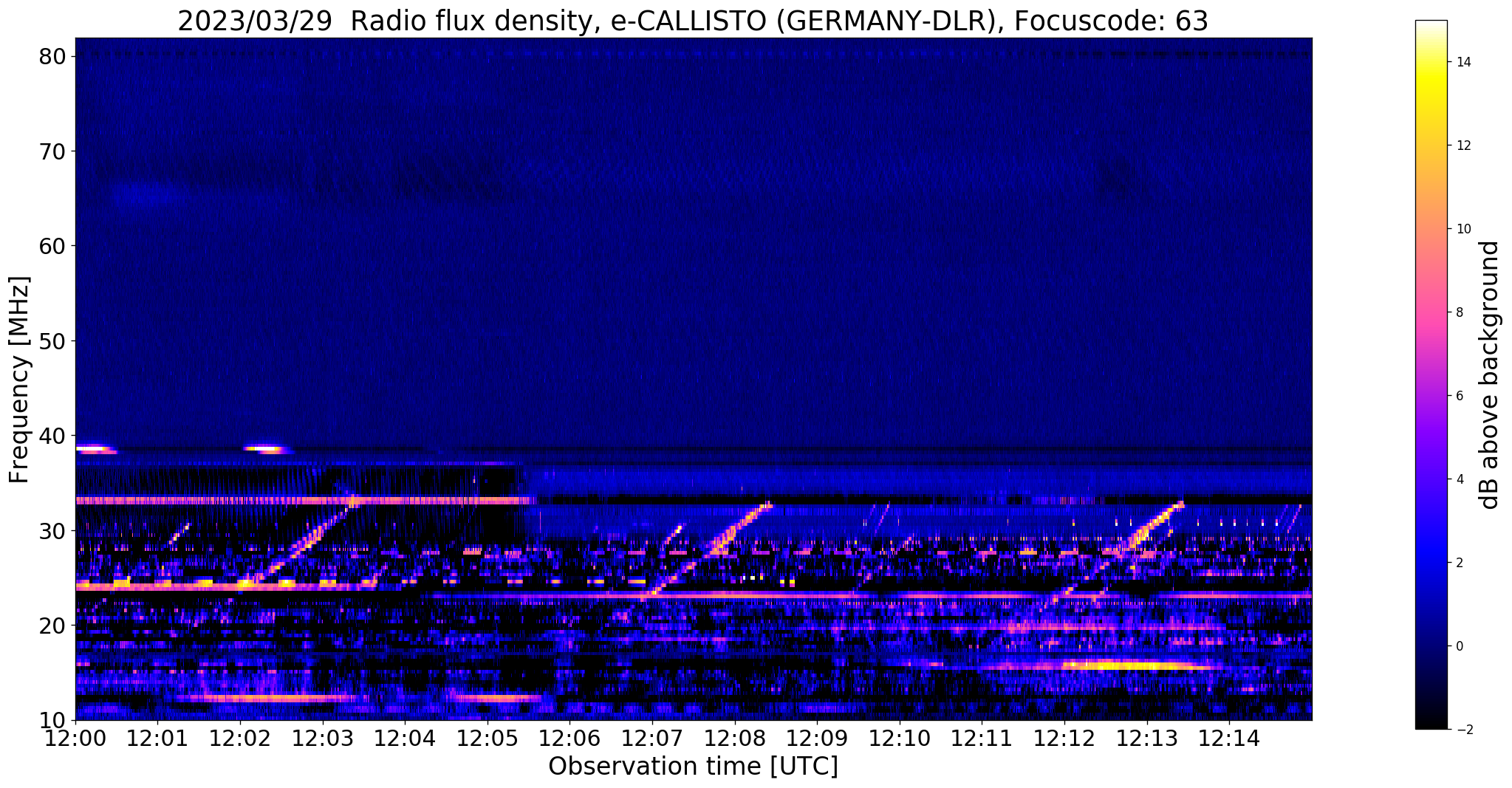The height and width of the screenshot is (788, 1512).
Task: Click the 12:14 time tick label
Action: pos(1230,739)
